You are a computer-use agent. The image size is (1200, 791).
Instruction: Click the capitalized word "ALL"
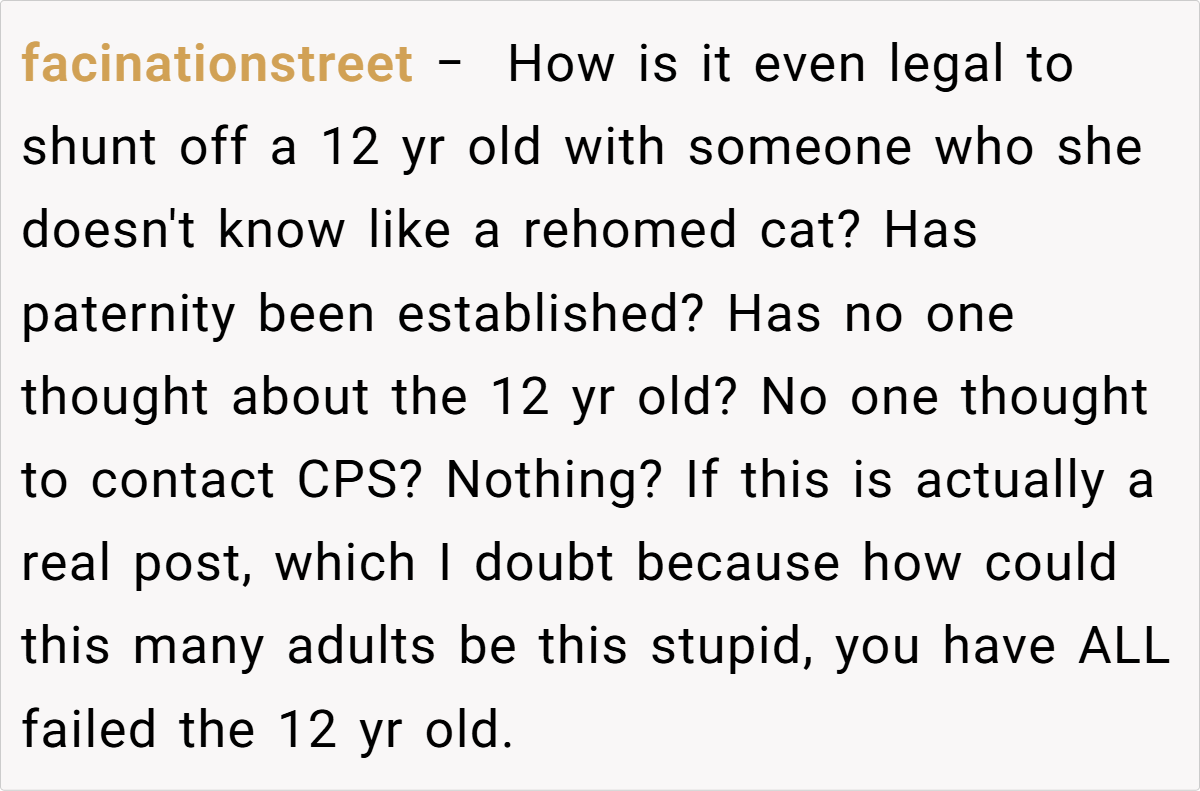(x=1123, y=648)
